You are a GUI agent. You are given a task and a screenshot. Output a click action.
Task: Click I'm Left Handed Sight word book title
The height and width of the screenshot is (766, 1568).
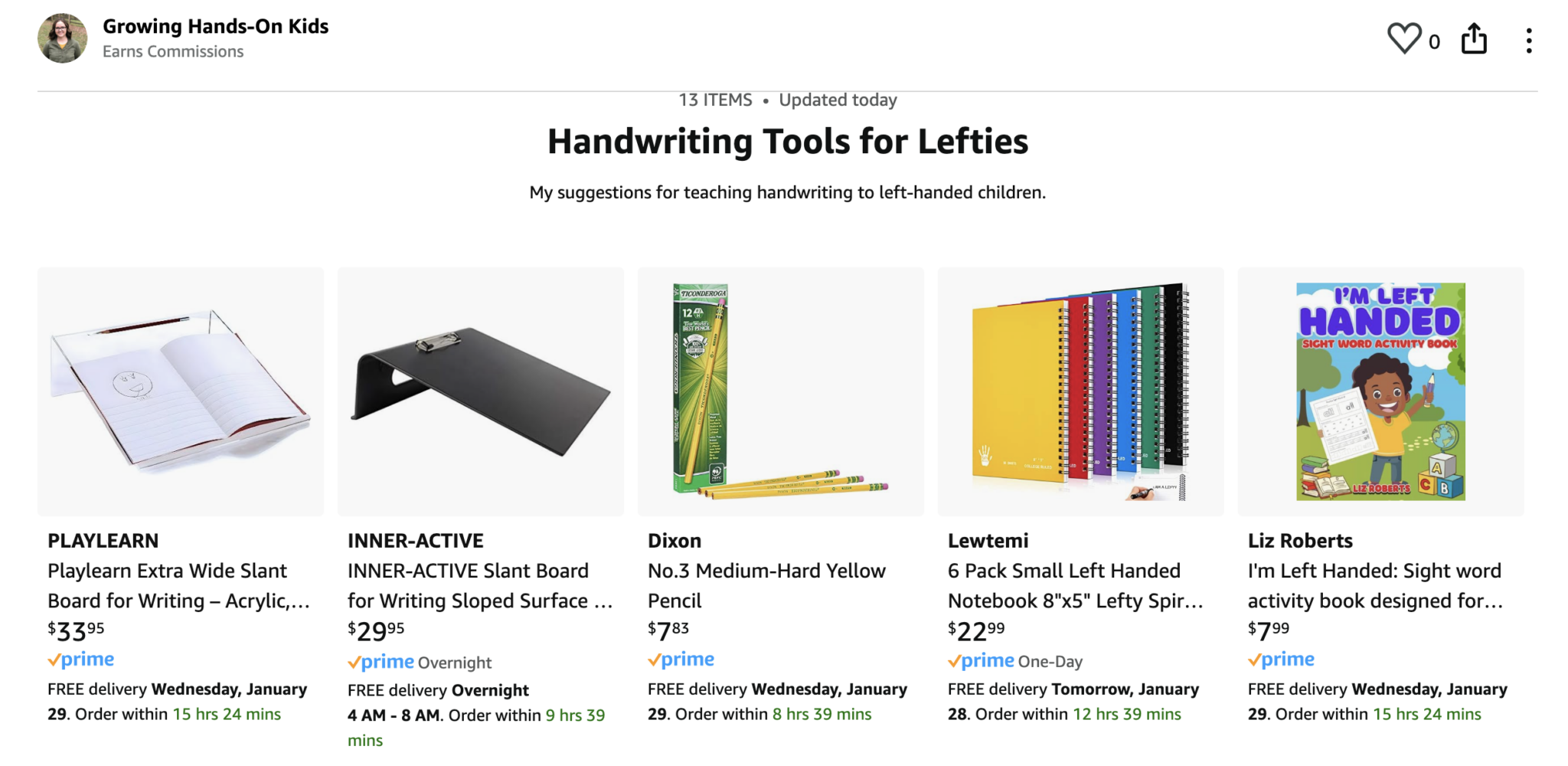[x=1375, y=586]
